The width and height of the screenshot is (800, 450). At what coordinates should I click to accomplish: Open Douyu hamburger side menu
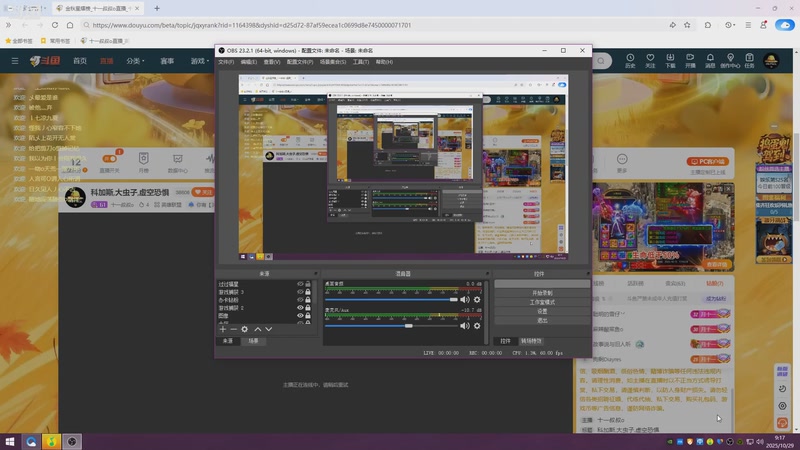tap(15, 61)
